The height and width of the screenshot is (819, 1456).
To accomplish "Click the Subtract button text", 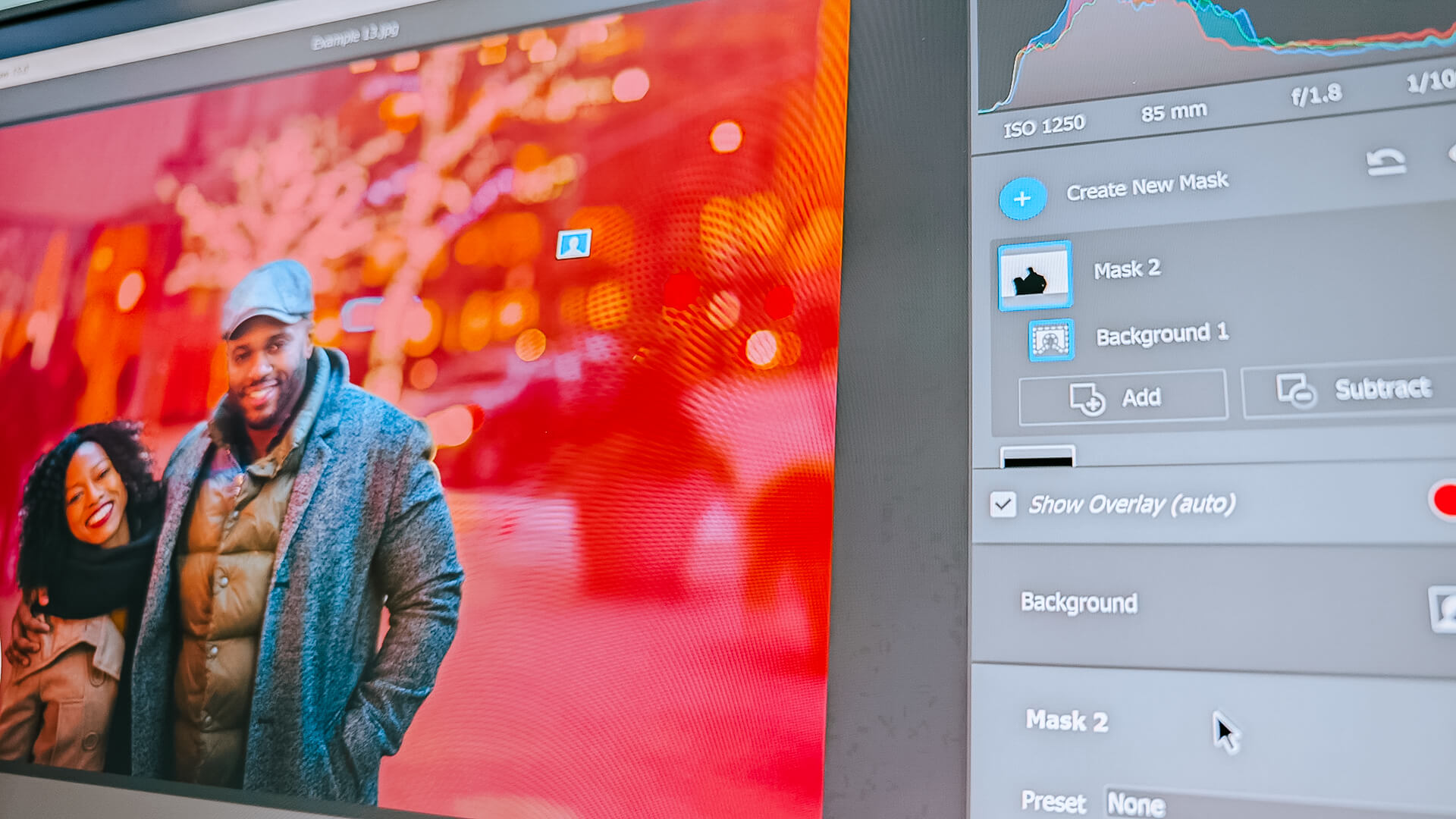I will tap(1382, 388).
